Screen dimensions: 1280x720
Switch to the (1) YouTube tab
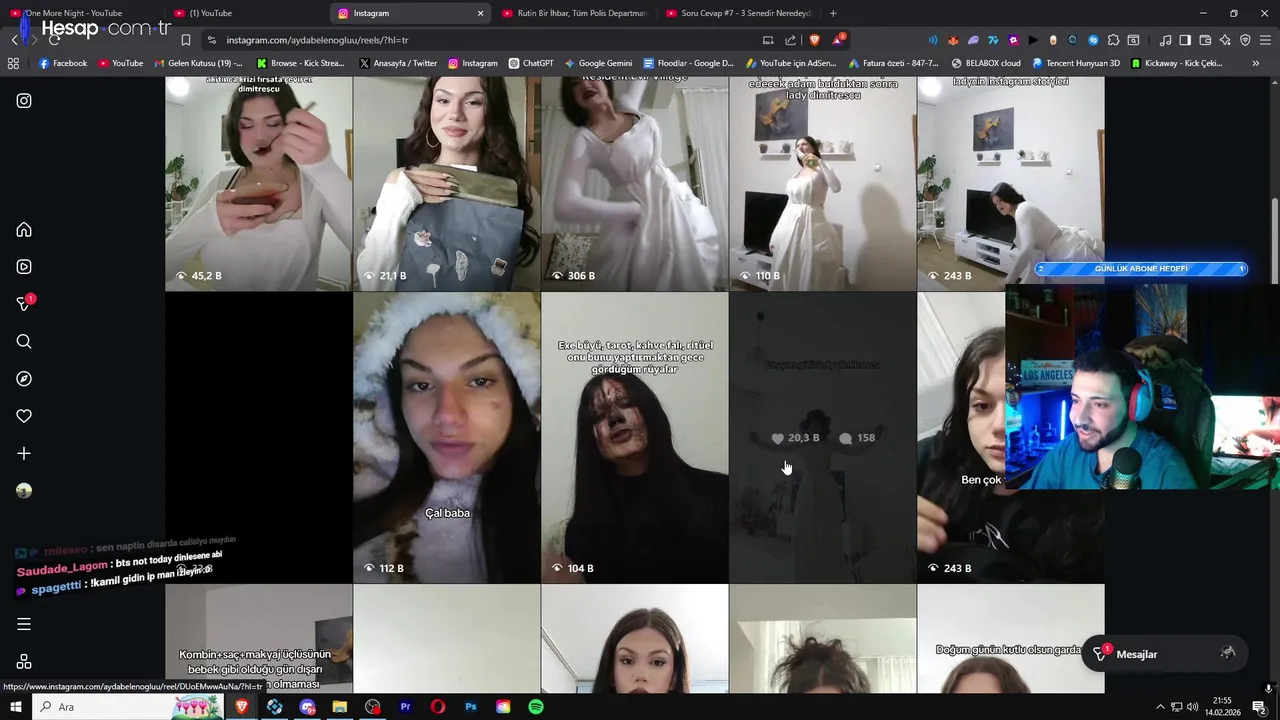click(245, 13)
